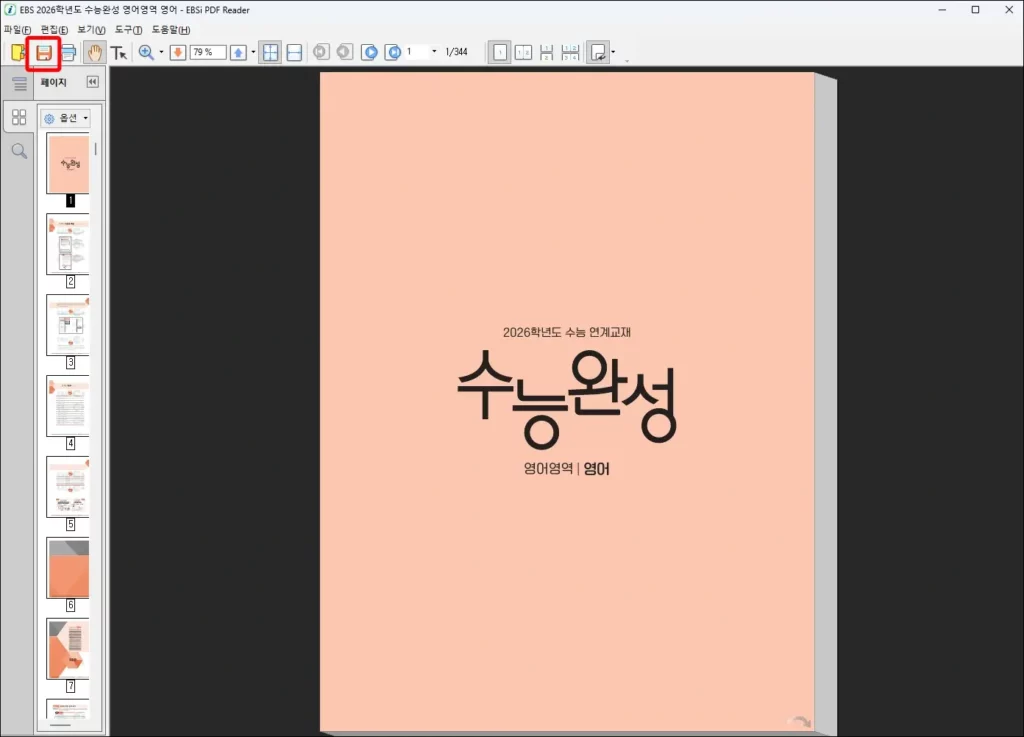Click the page rotate view icon

click(x=598, y=52)
